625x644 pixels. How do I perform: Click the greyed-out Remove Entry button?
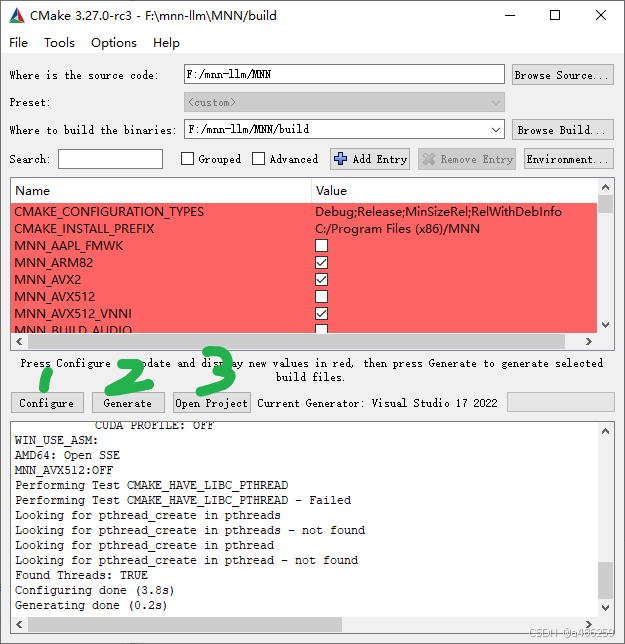click(x=467, y=159)
